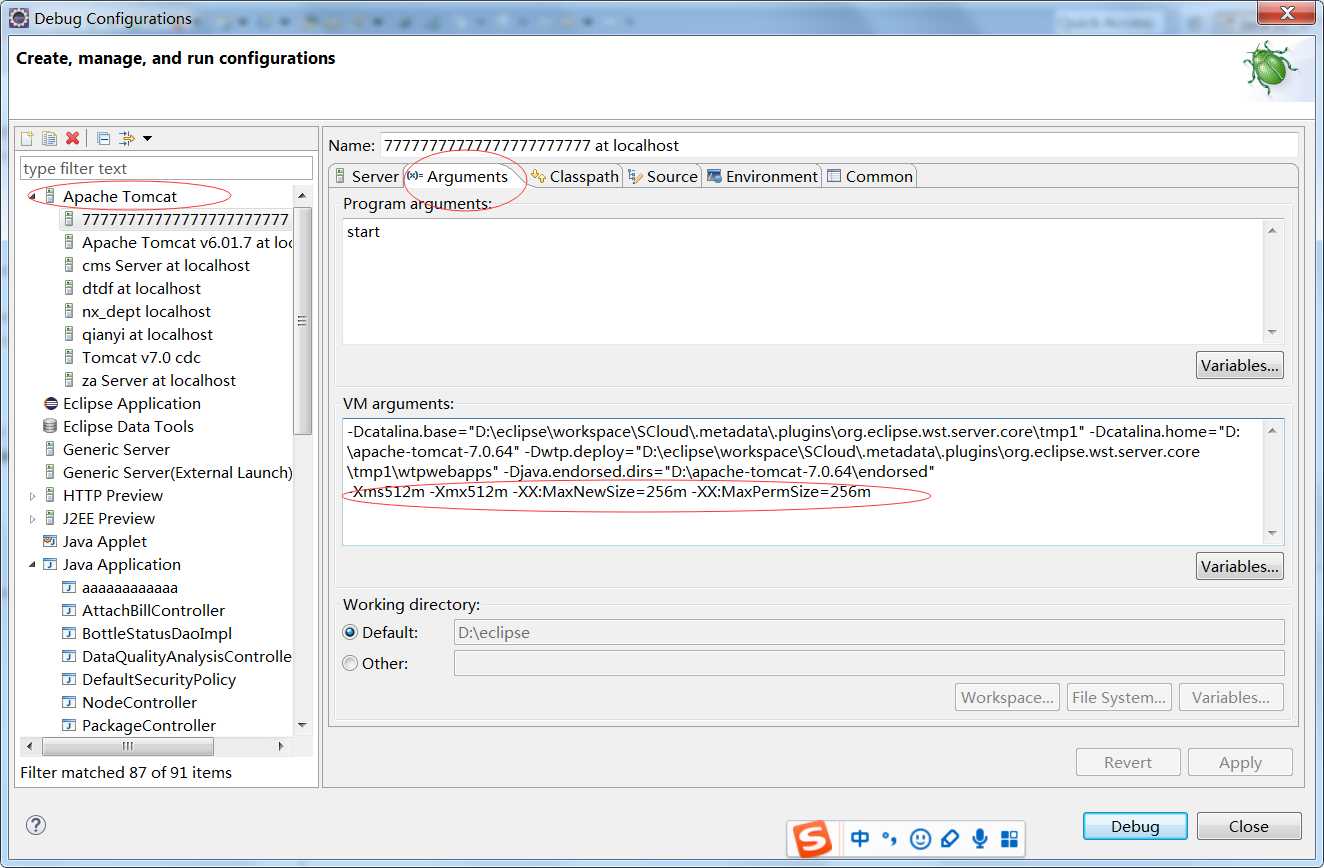
Task: Click the tree horizontal scrollbar right arrow
Action: point(281,747)
